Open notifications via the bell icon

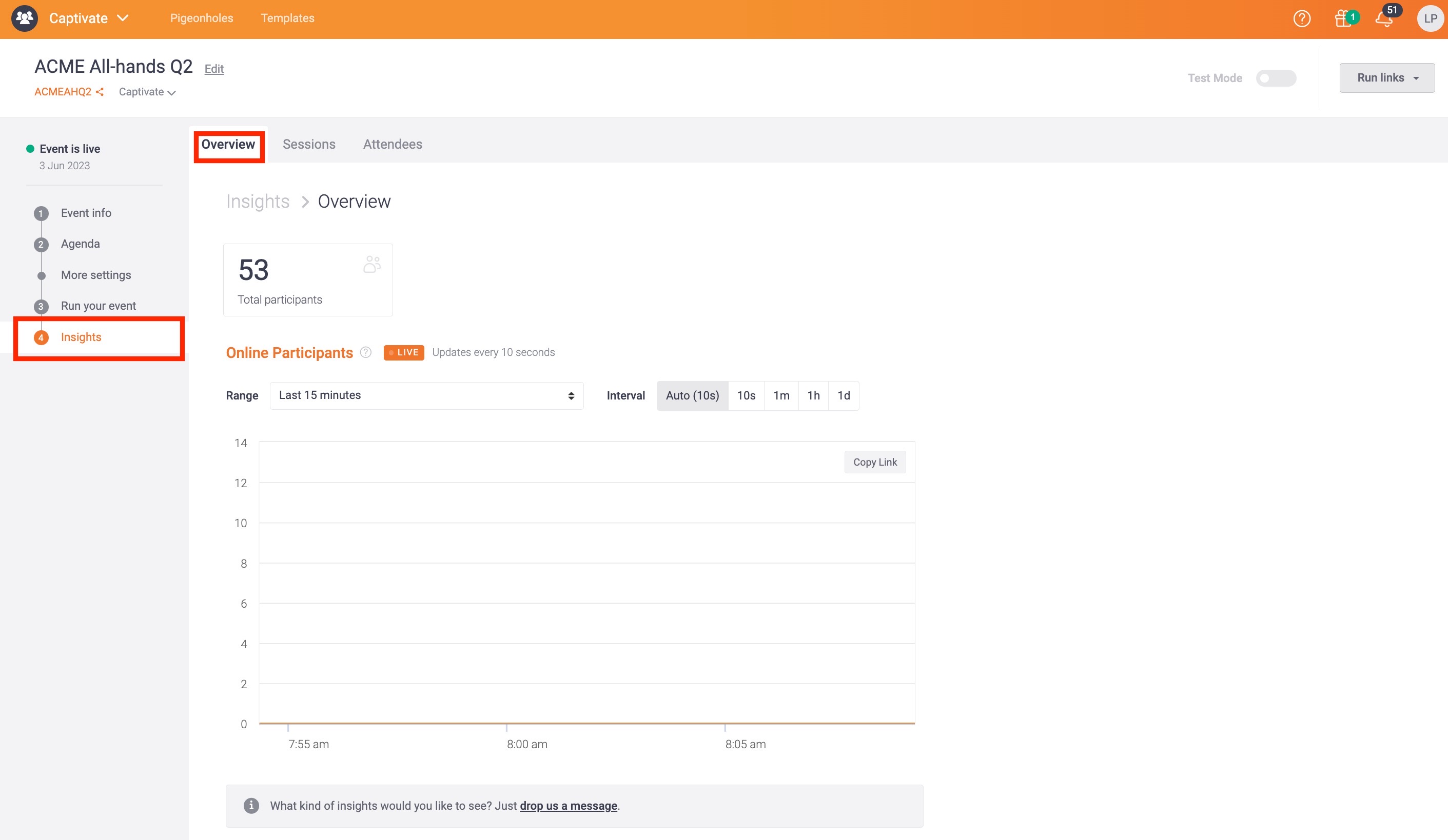[1385, 19]
